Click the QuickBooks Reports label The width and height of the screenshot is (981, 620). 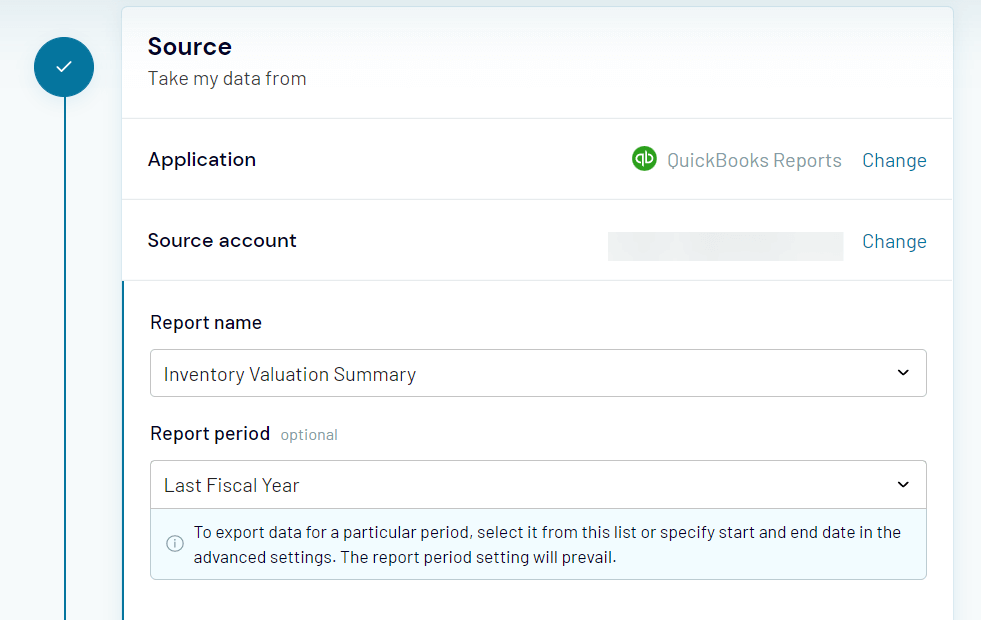(754, 160)
